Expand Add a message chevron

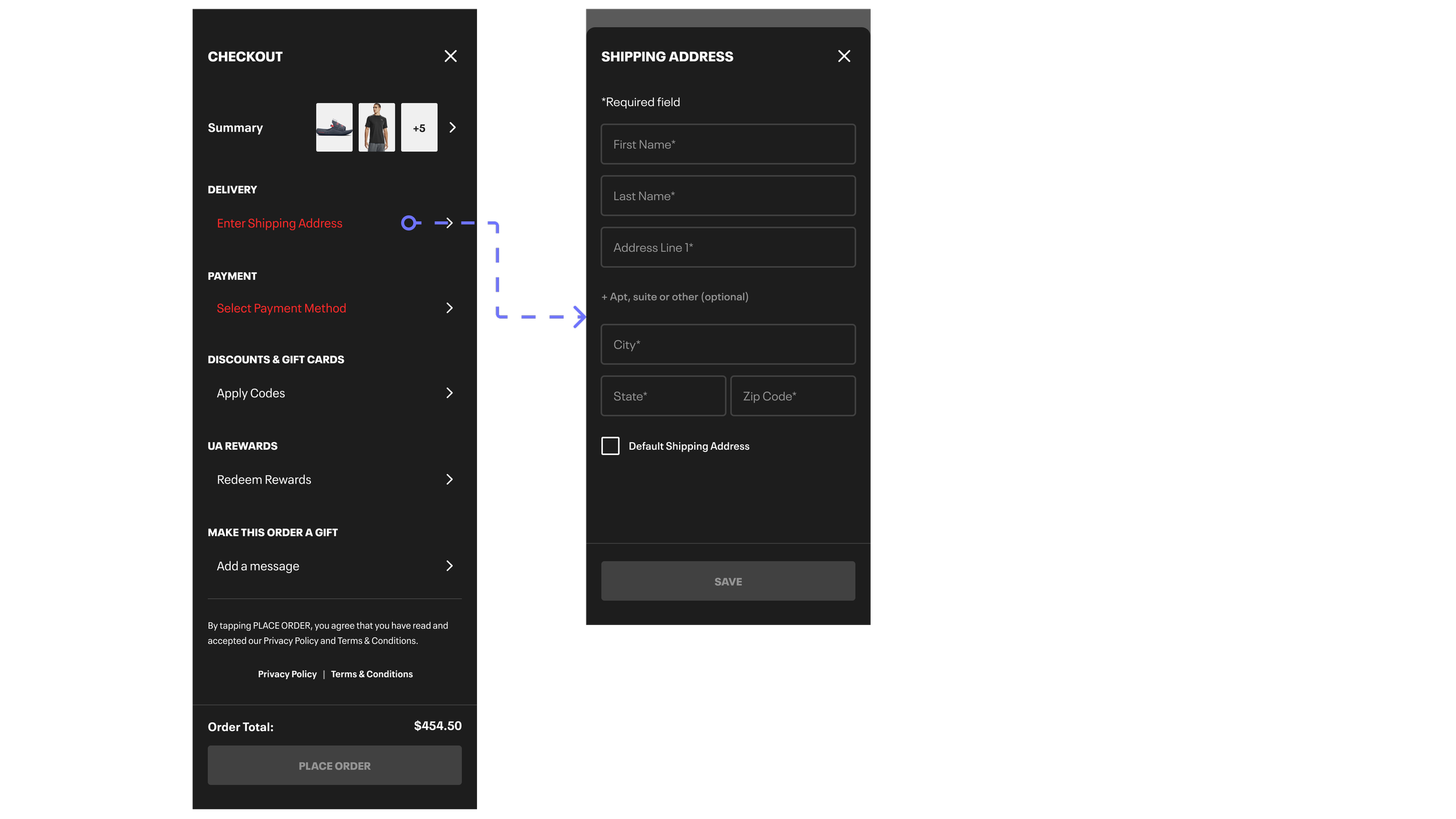[449, 566]
